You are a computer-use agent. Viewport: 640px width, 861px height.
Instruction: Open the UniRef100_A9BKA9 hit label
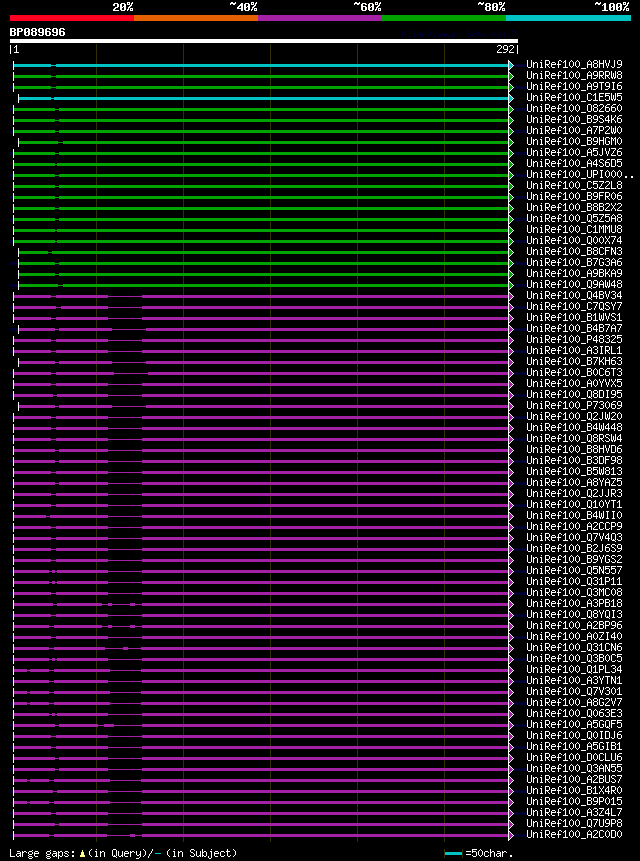pos(574,273)
